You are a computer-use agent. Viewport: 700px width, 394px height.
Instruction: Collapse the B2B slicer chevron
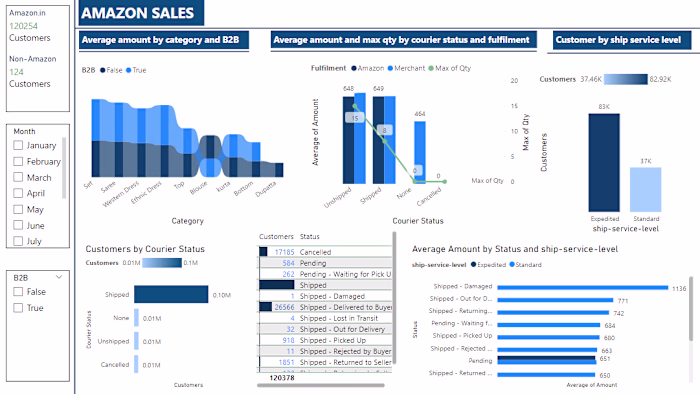[59, 277]
